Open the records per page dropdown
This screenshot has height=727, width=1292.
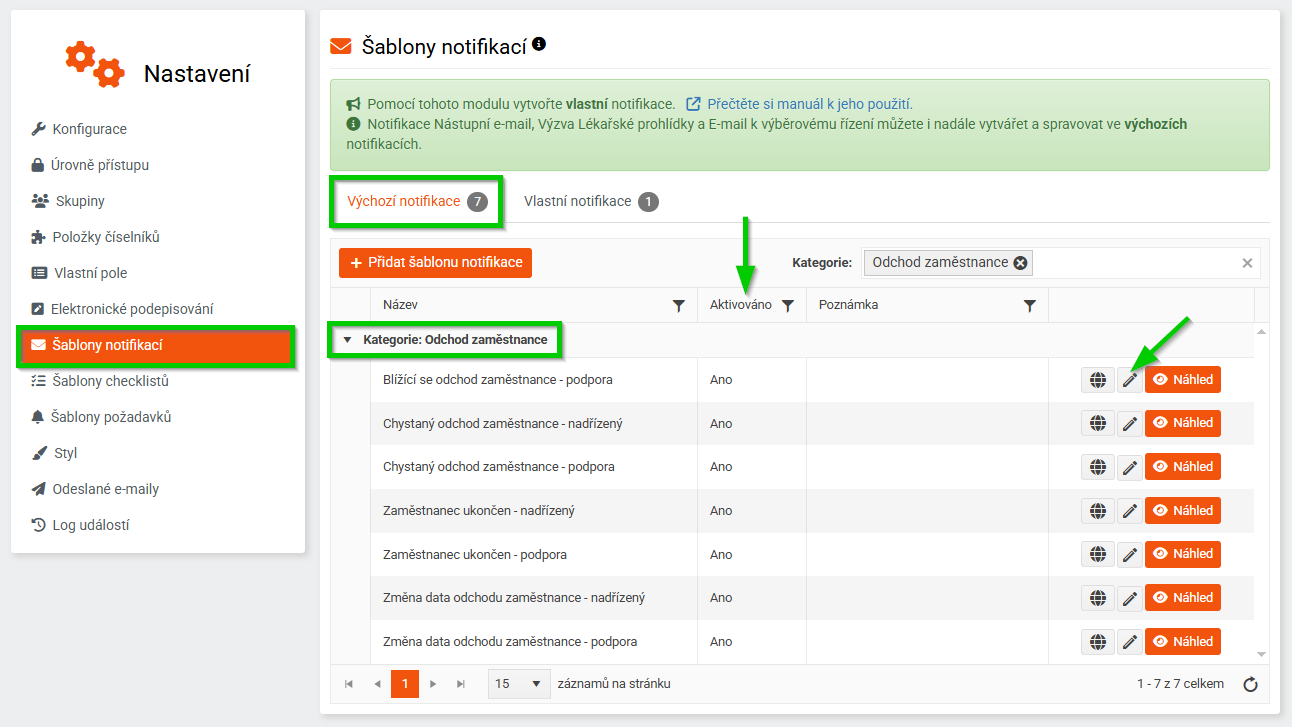pos(520,684)
